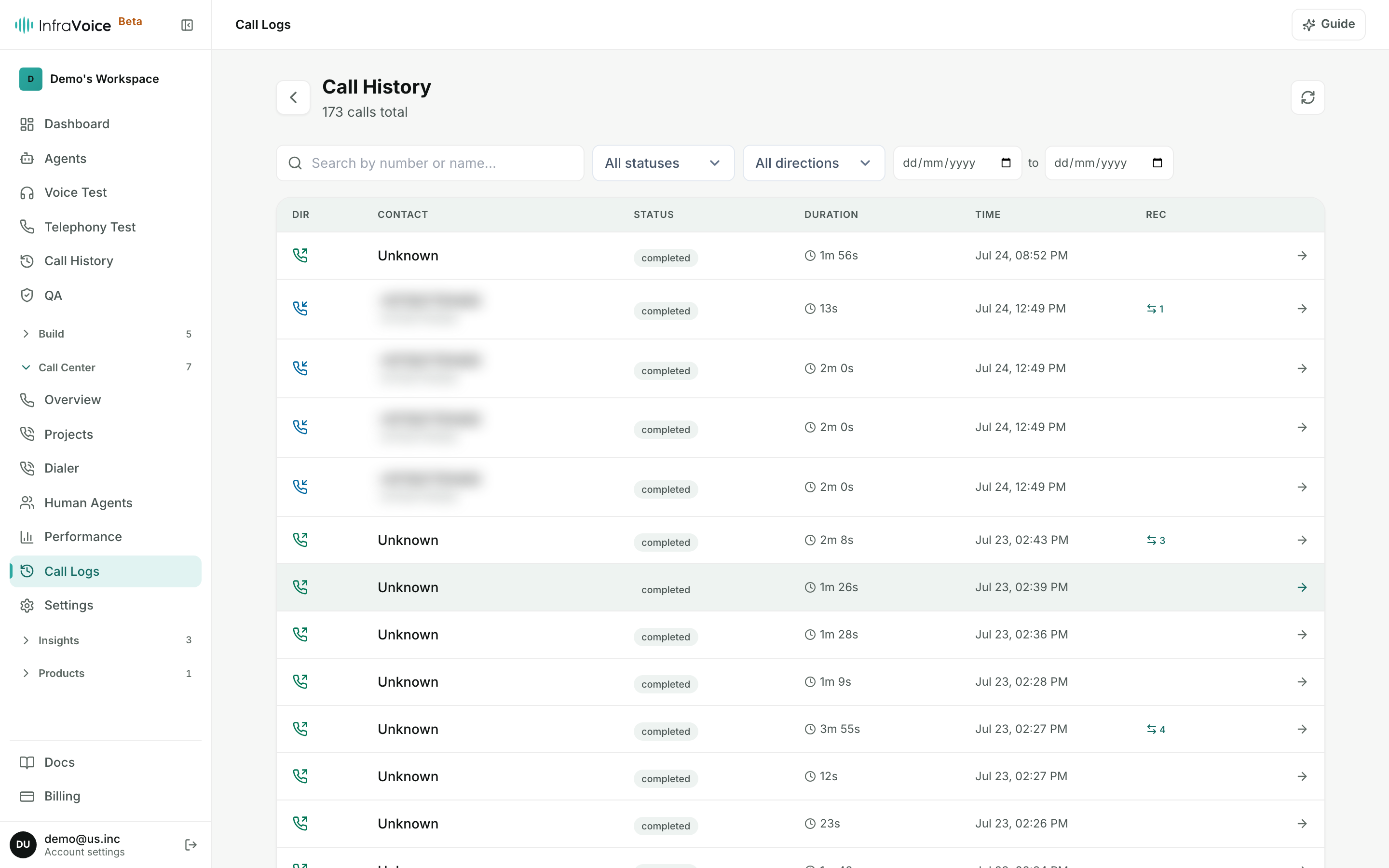Go back using the chevron button
1389x868 pixels.
(x=293, y=97)
